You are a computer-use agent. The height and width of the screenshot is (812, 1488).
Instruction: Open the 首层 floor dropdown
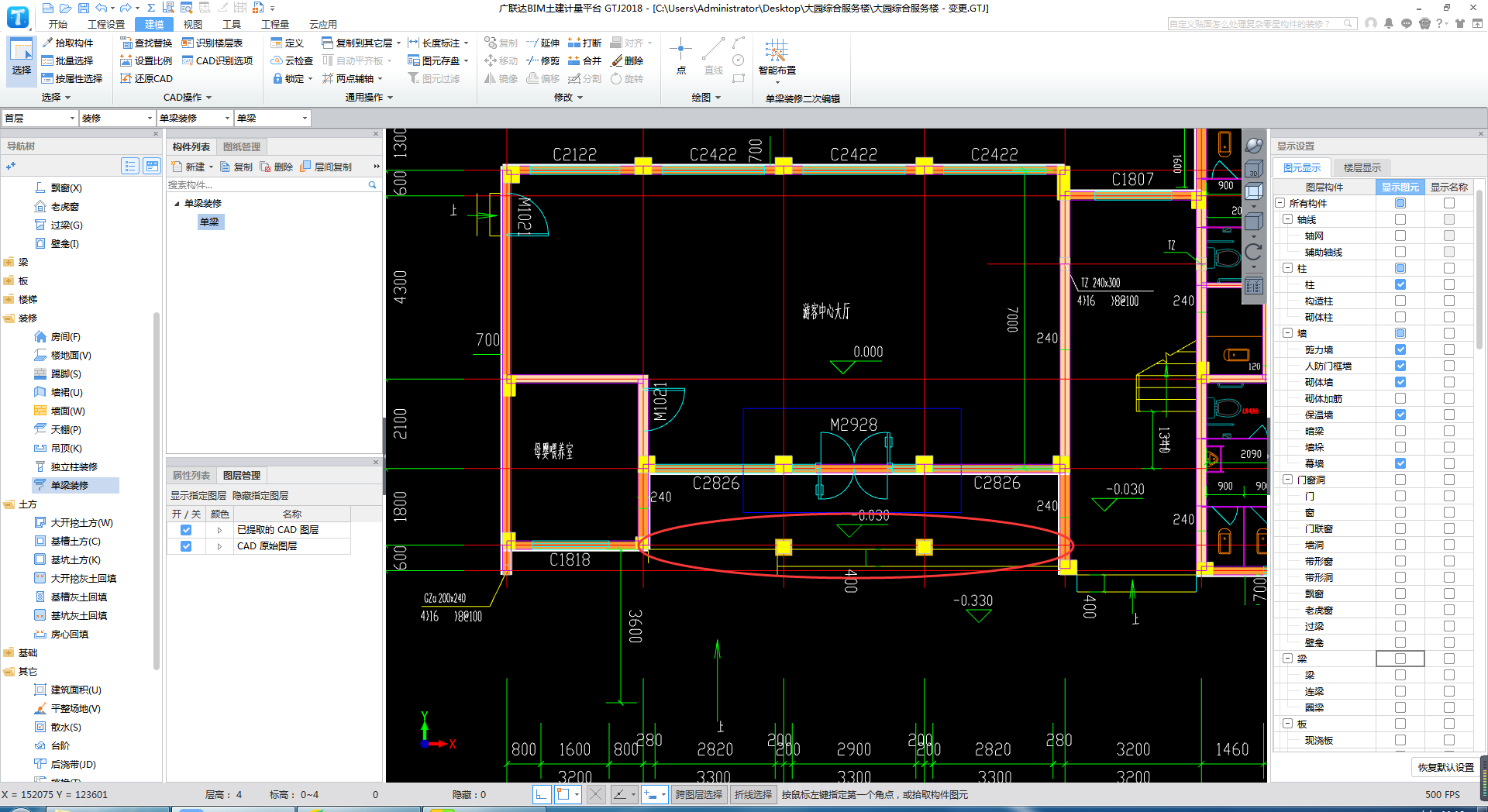coord(40,118)
